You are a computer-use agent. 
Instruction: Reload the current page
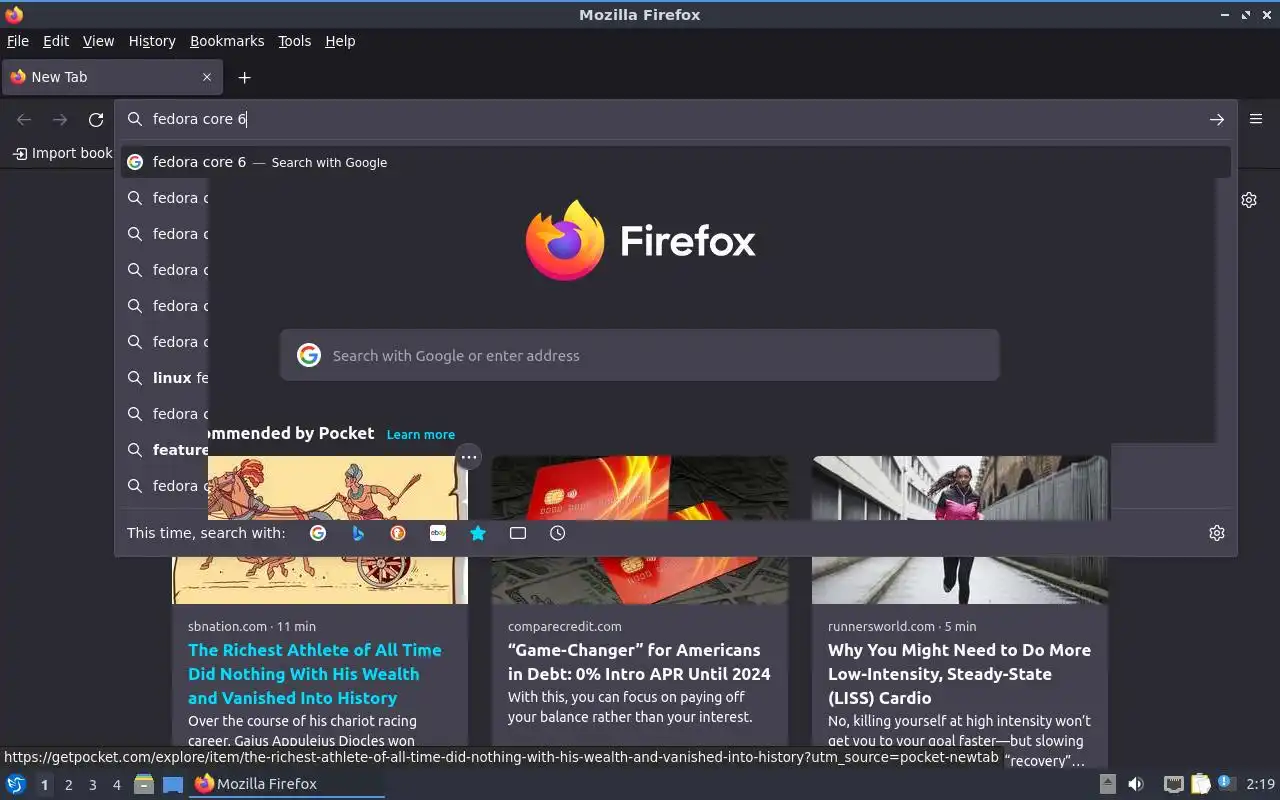pyautogui.click(x=96, y=119)
